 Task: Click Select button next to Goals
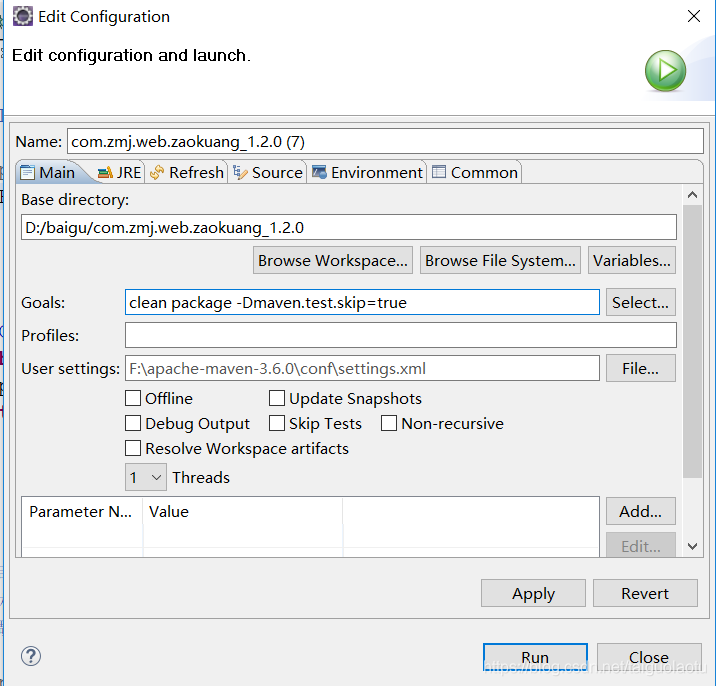point(641,302)
